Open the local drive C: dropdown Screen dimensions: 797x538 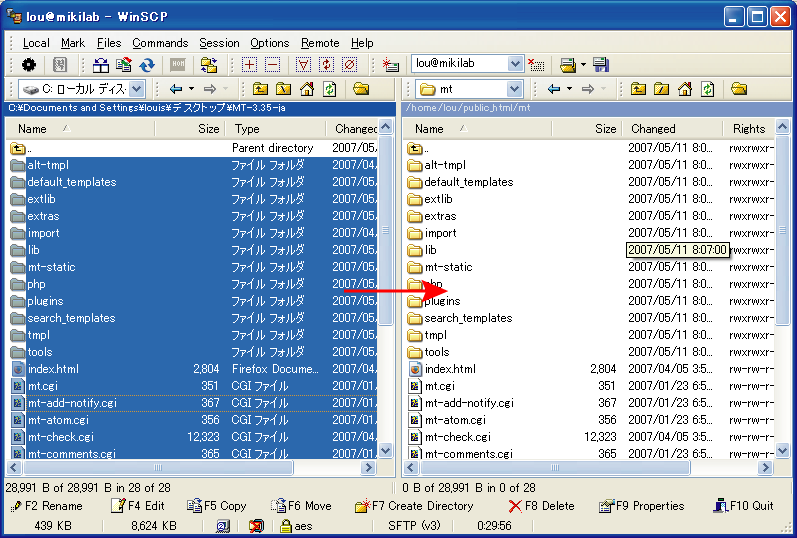click(x=136, y=89)
